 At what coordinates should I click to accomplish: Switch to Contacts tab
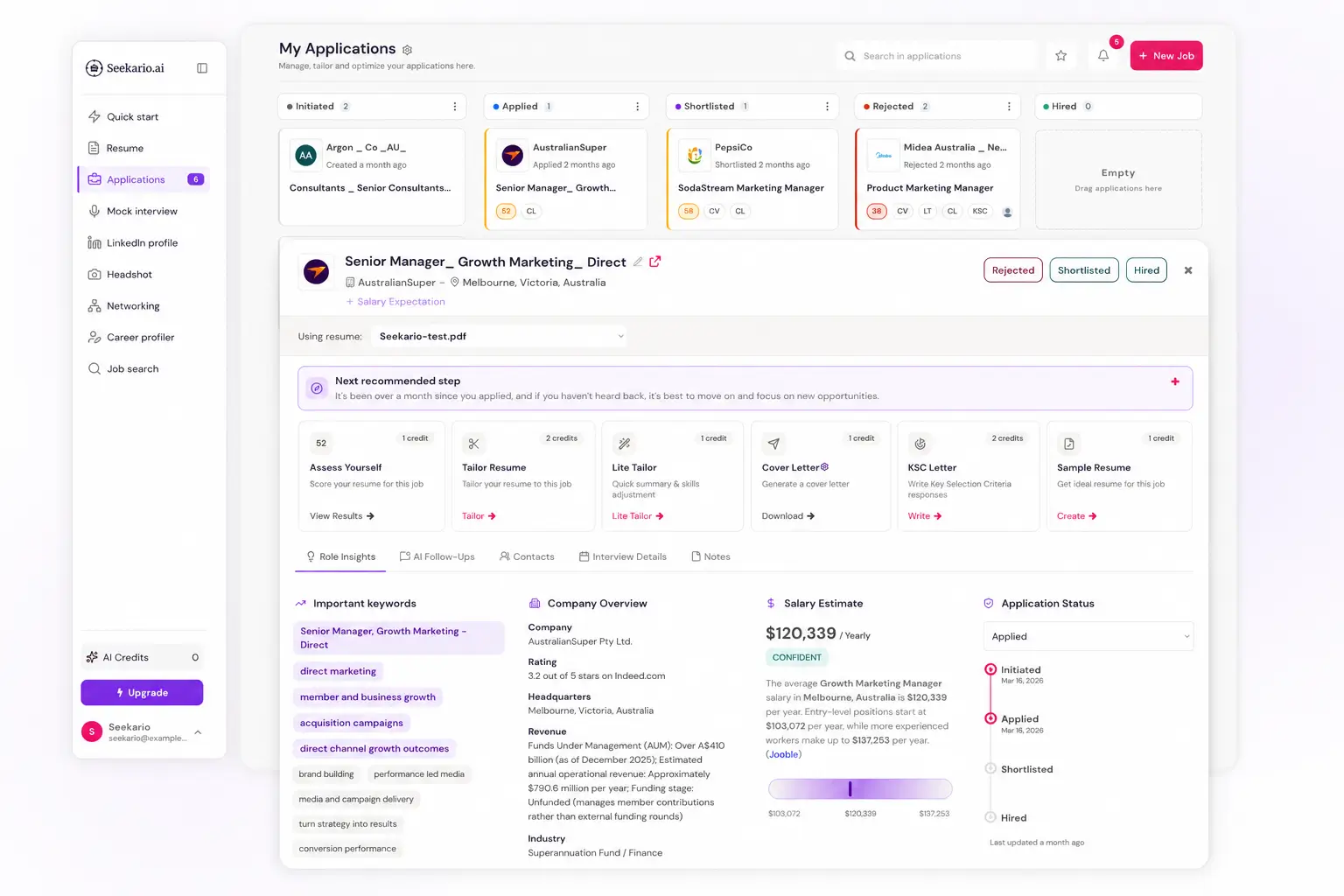pos(527,556)
